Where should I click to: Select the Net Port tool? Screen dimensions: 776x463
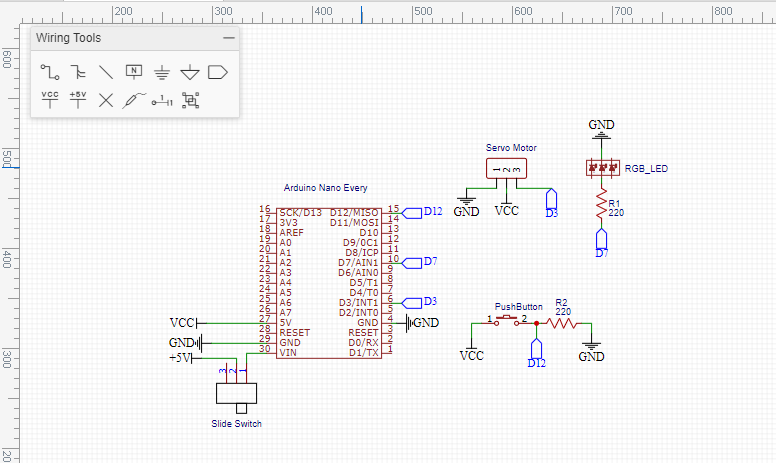tap(217, 73)
